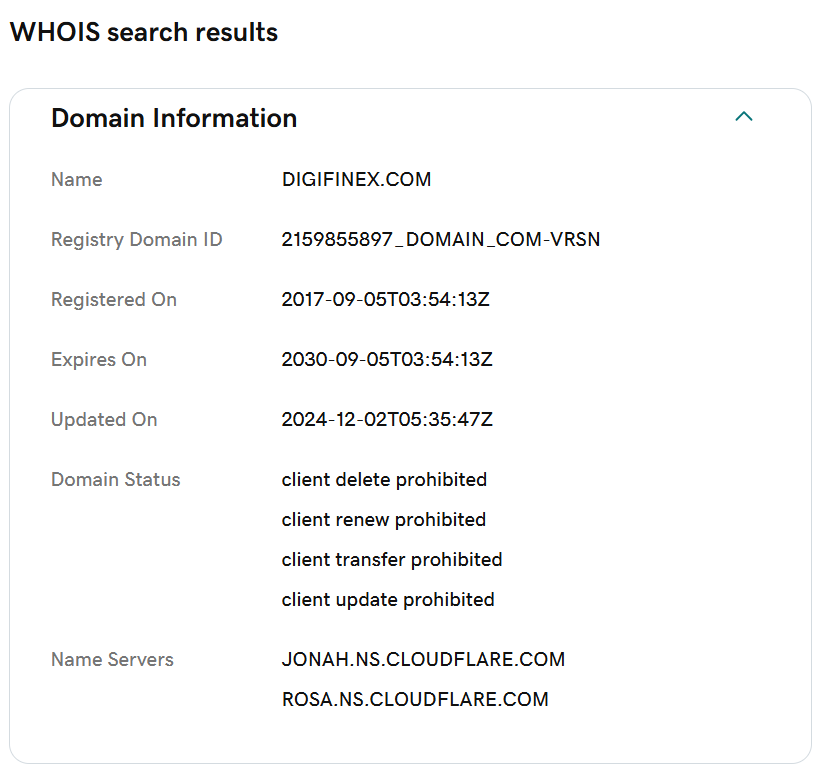Click name server JONAH.NS.CLOUDFLARE.COM
The width and height of the screenshot is (830, 778).
423,659
